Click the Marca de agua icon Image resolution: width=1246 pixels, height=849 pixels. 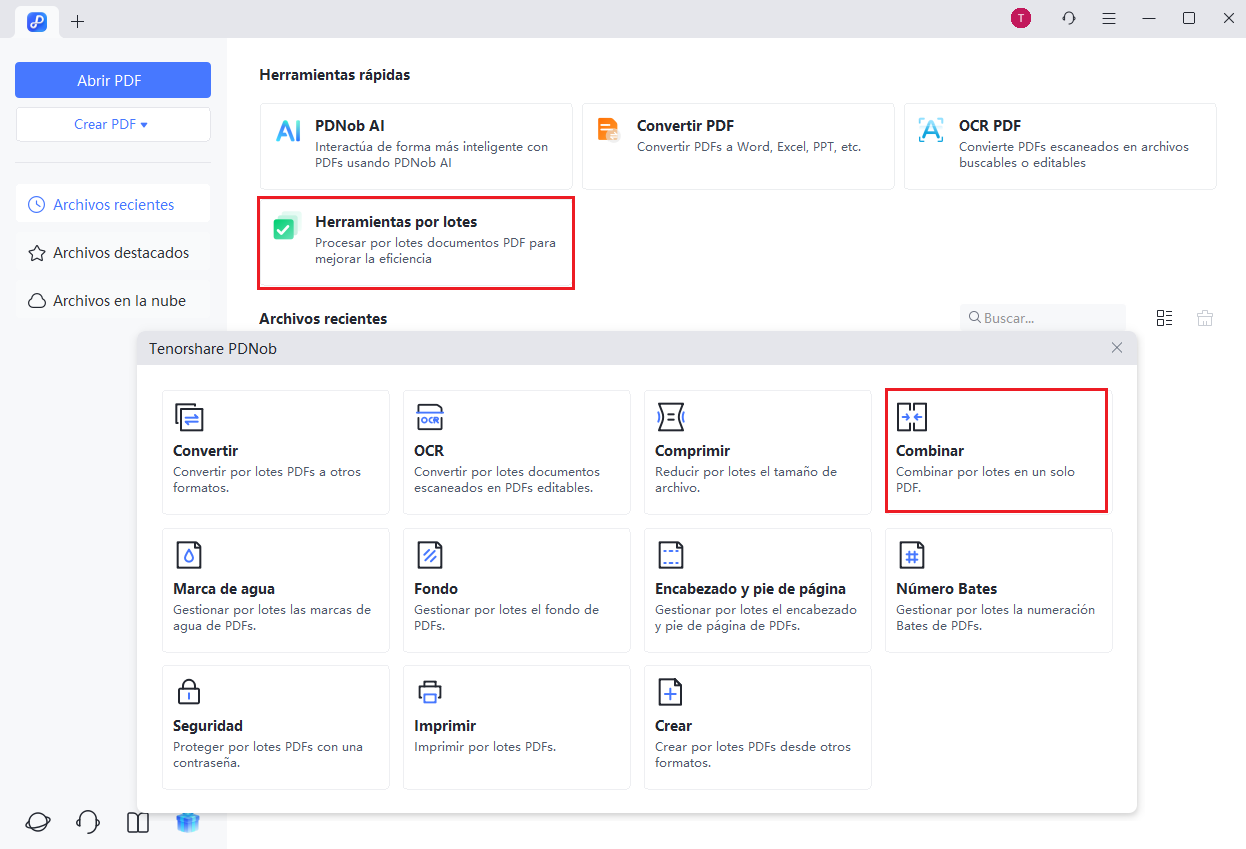coord(189,555)
